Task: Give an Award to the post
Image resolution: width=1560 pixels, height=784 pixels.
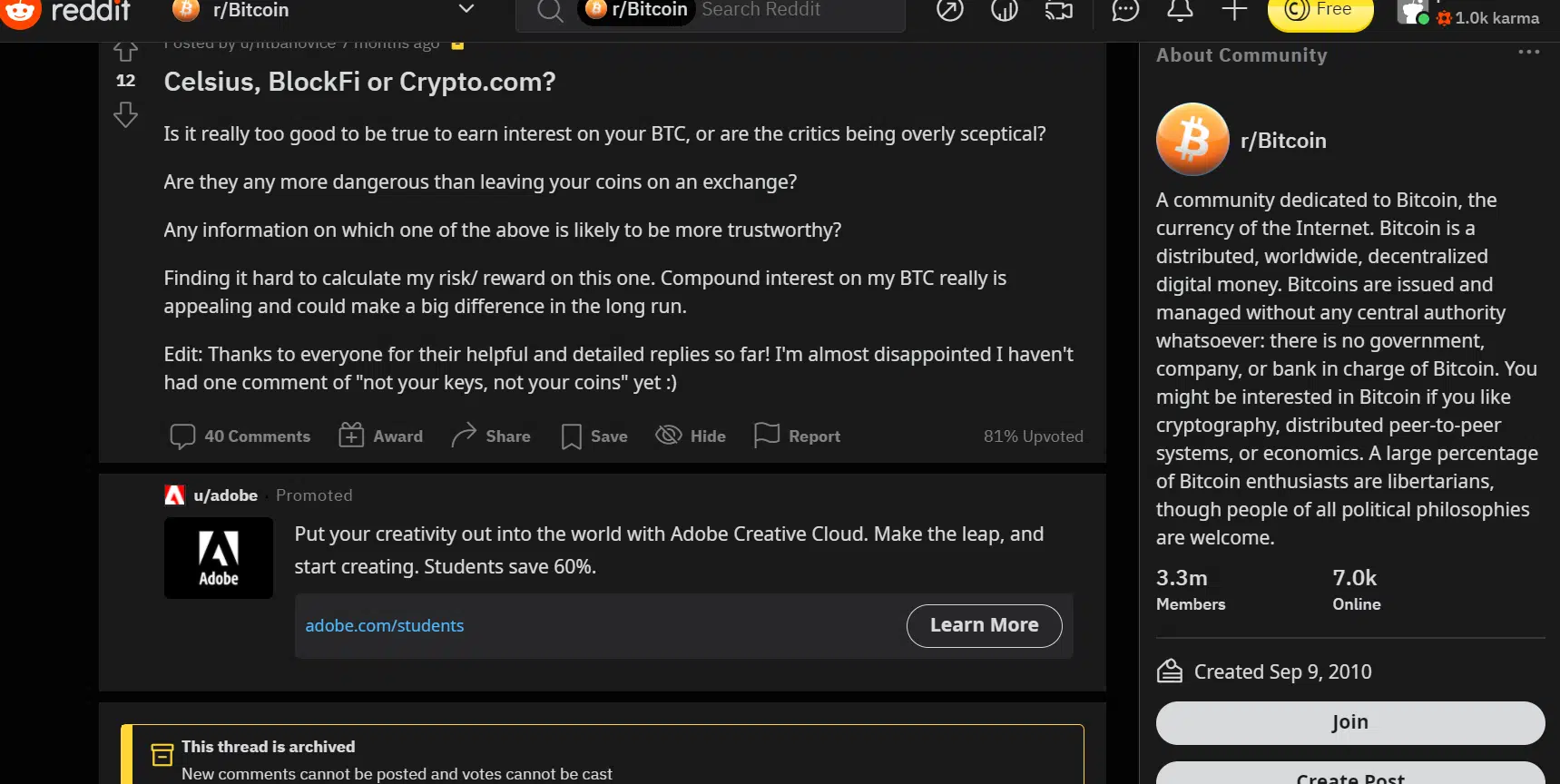Action: pyautogui.click(x=380, y=436)
